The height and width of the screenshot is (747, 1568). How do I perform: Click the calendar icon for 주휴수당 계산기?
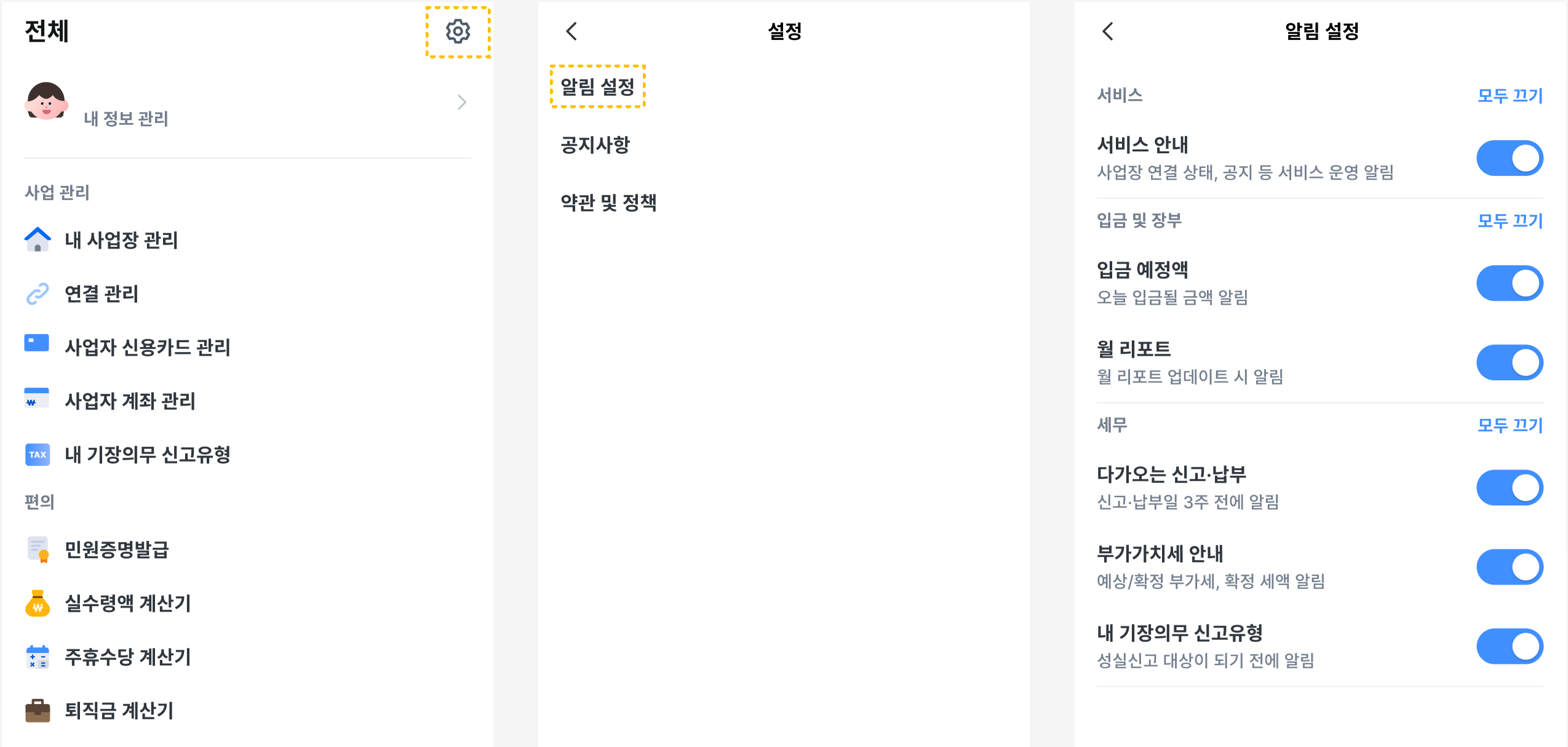38,657
